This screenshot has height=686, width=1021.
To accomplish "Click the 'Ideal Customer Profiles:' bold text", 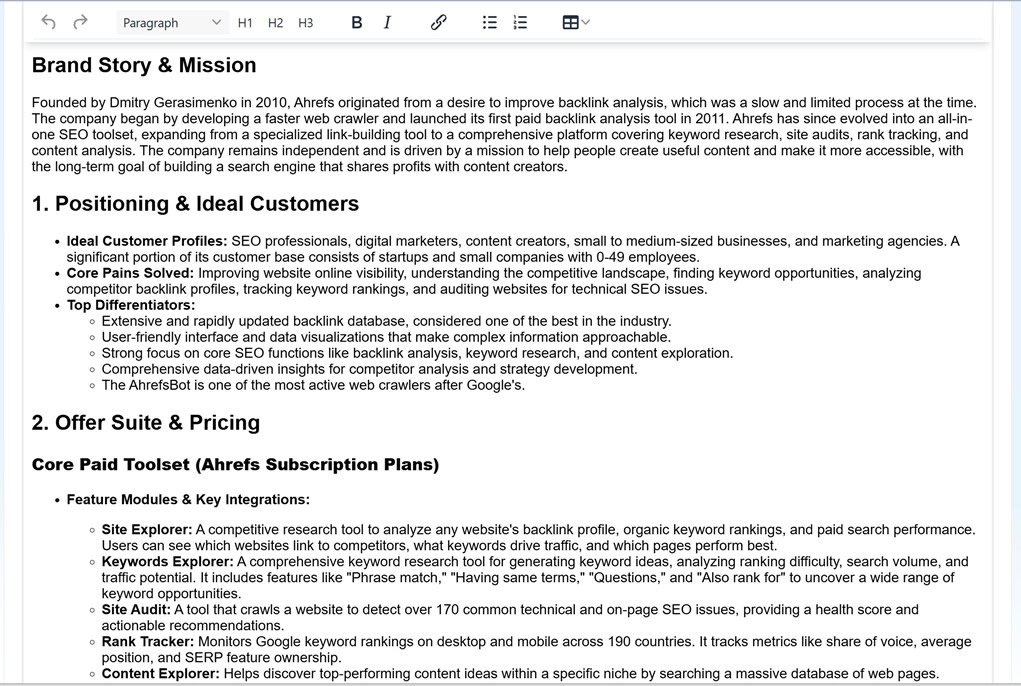I will tap(147, 241).
